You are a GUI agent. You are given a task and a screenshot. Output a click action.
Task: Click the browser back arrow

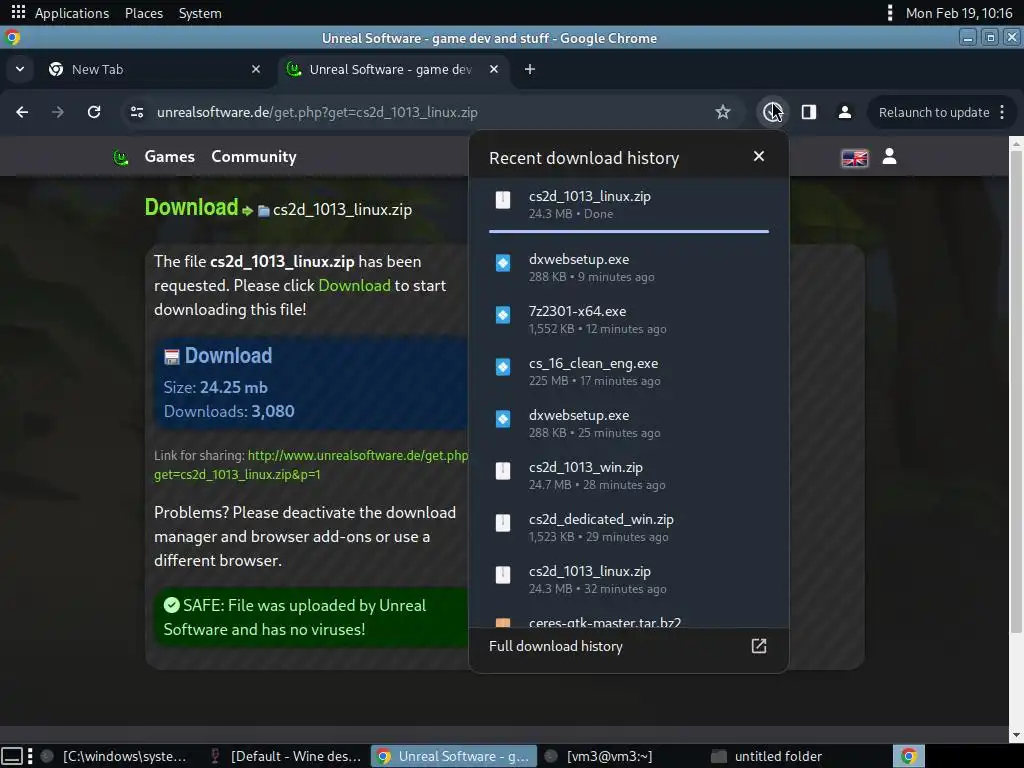coord(22,112)
